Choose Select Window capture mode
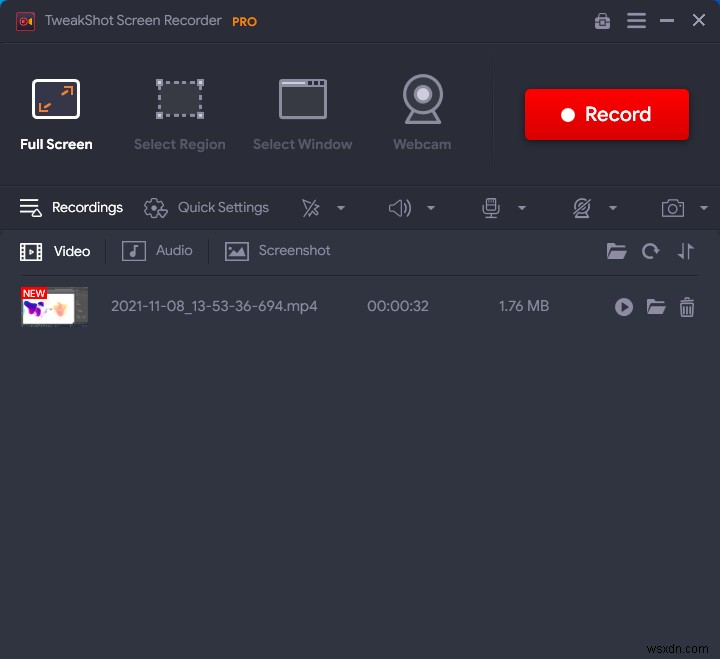This screenshot has width=720, height=659. pyautogui.click(x=303, y=114)
